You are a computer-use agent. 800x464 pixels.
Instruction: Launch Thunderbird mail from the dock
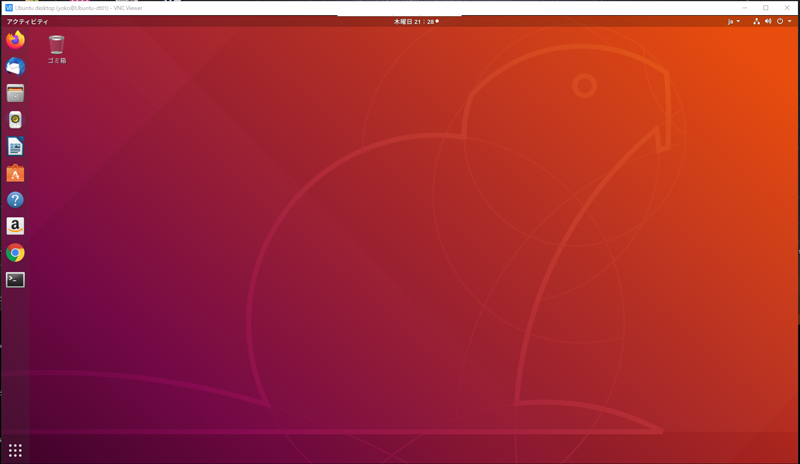pyautogui.click(x=15, y=66)
